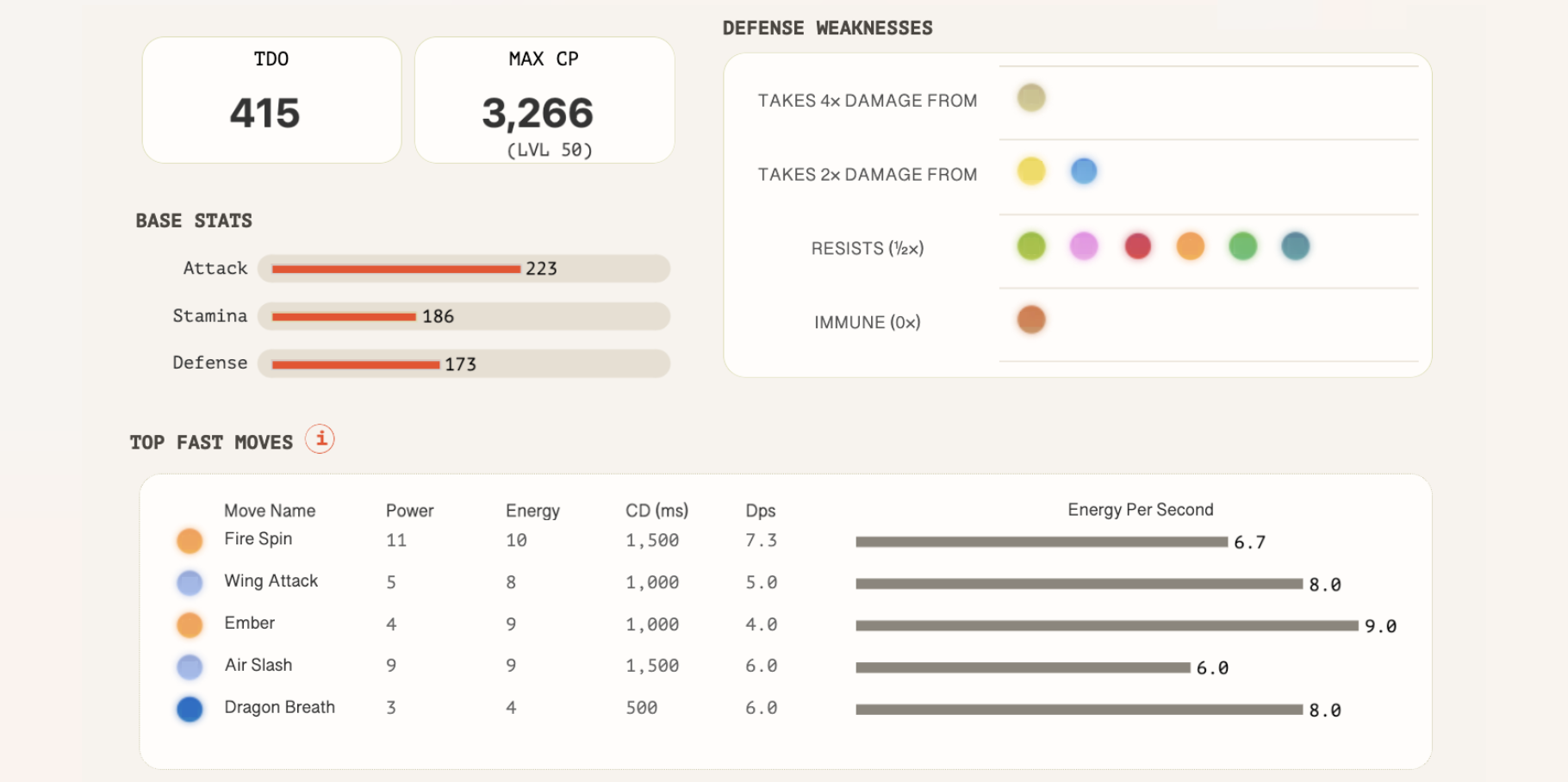Click the Ember move name
1568x782 pixels.
coord(250,623)
